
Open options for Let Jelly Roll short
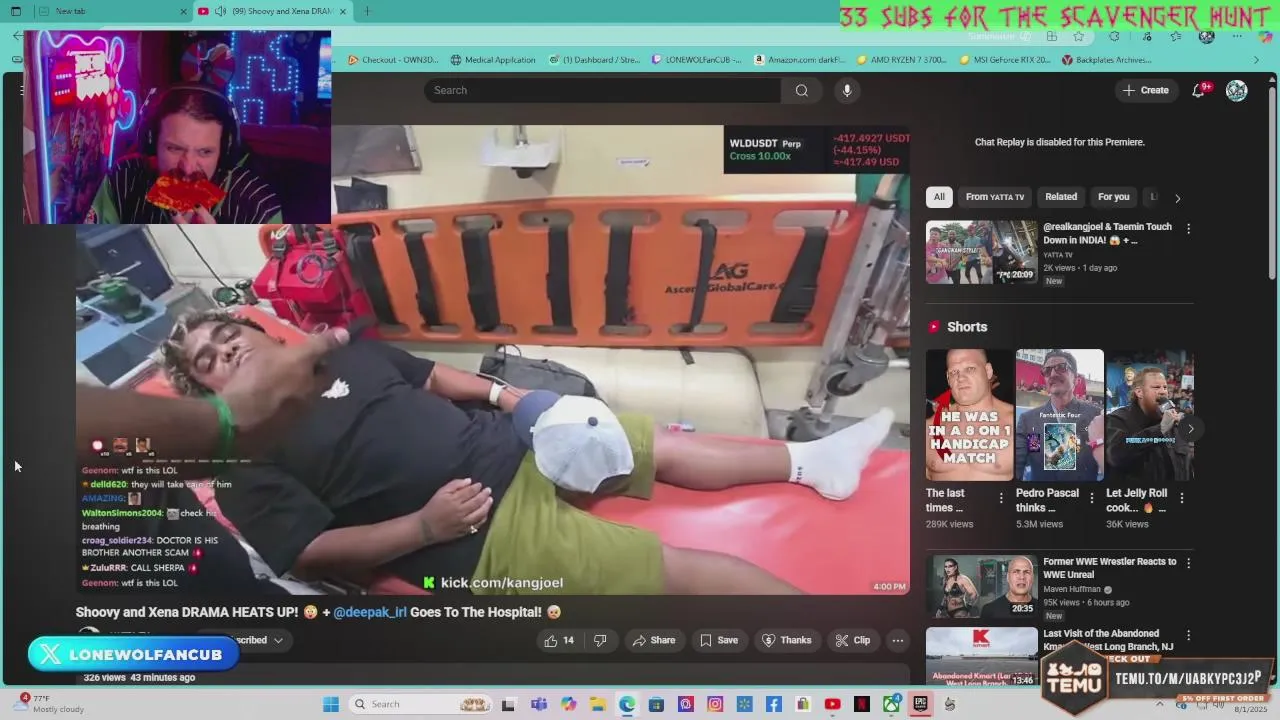pos(1181,497)
